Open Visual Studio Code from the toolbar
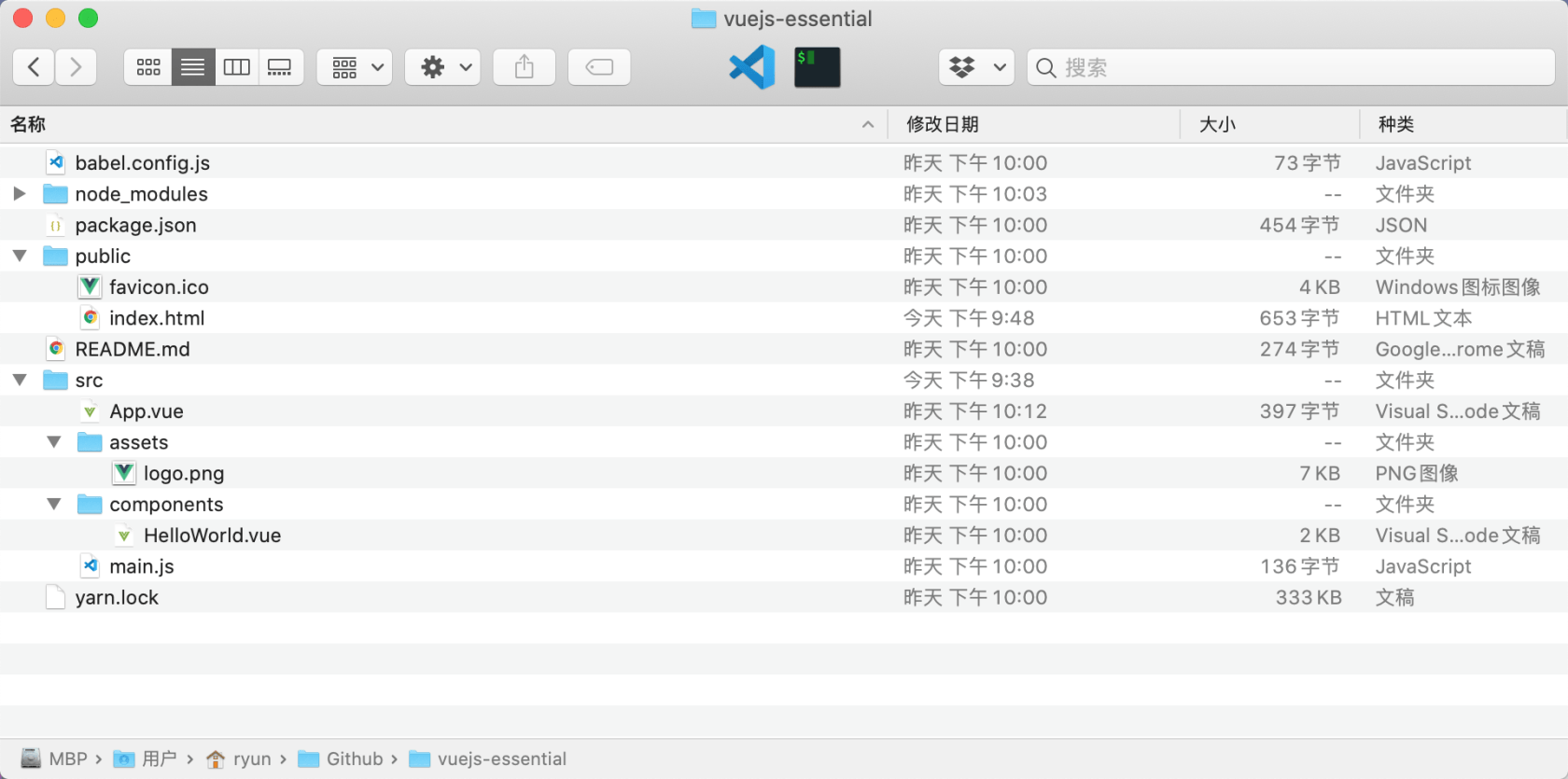 752,67
